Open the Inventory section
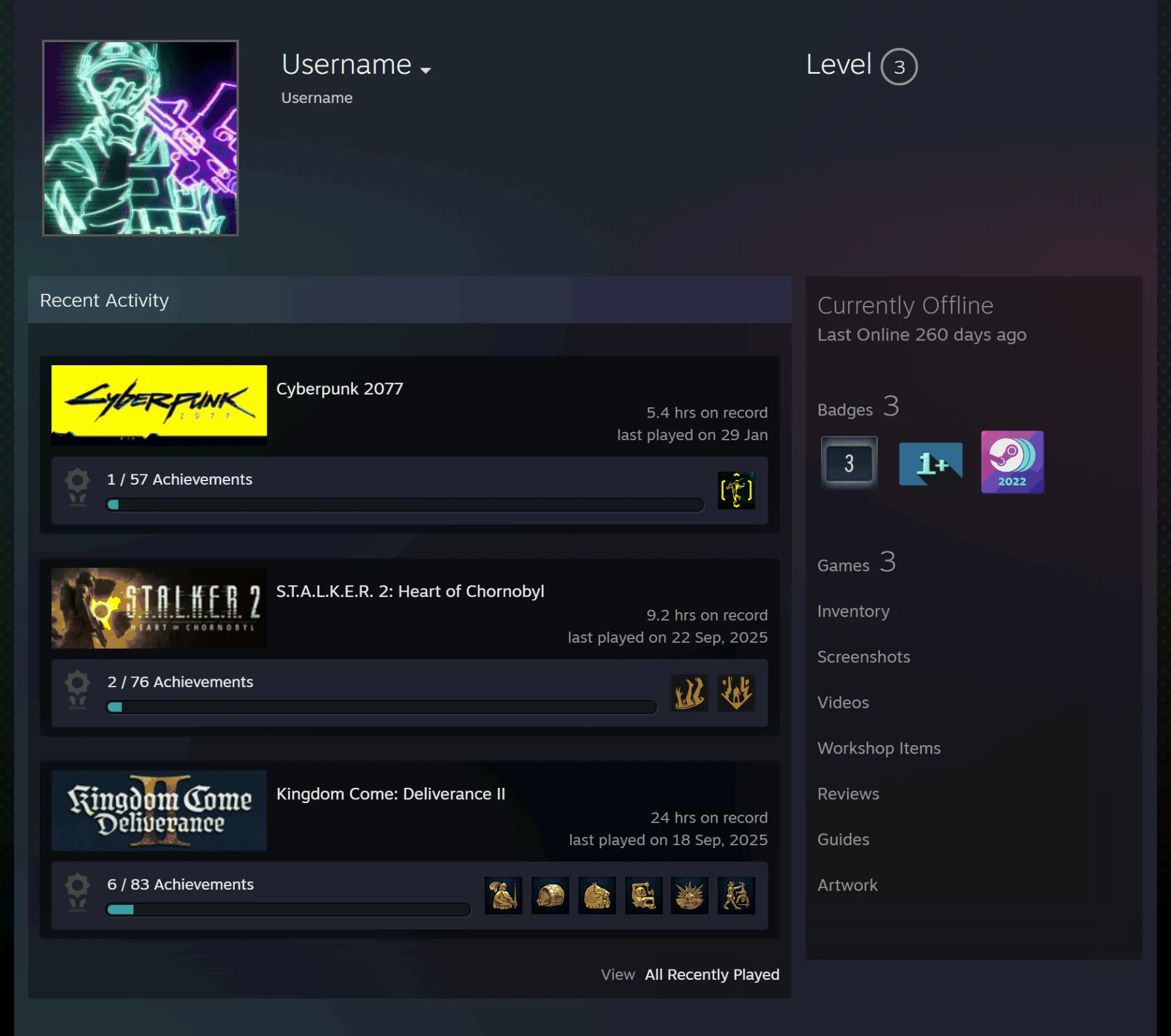 click(x=853, y=611)
